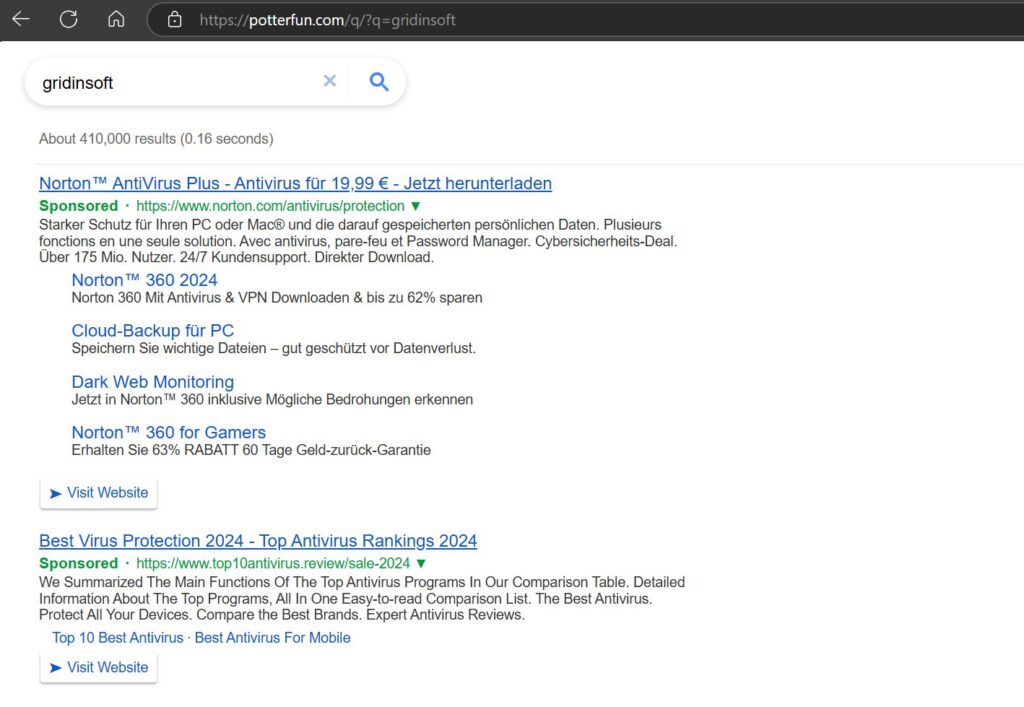
Task: Click the browser back arrow
Action: click(20, 19)
